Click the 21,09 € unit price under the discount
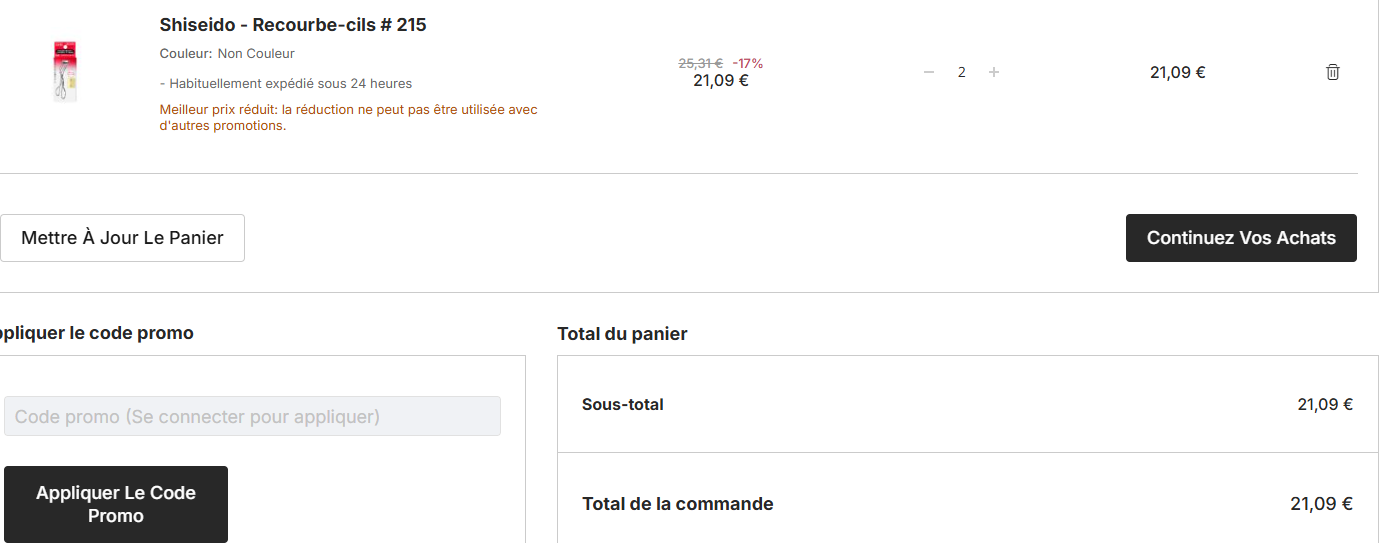Screen dimensions: 1389x543 coord(721,81)
